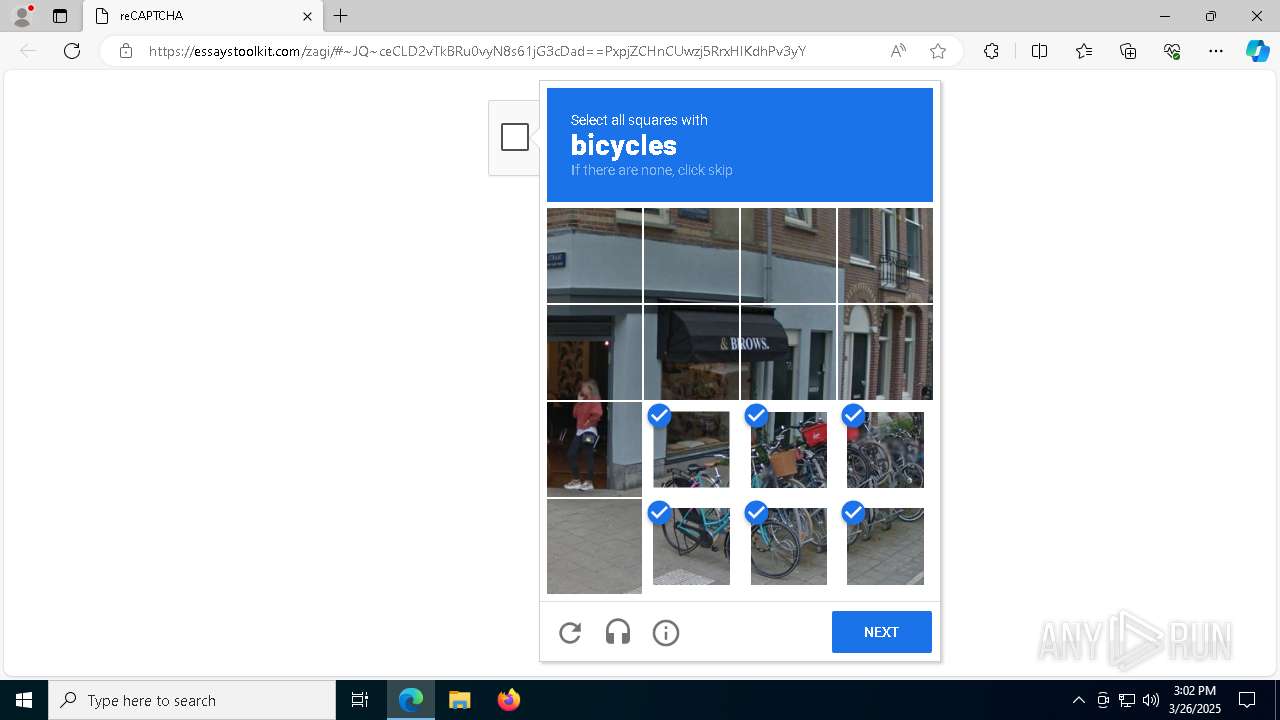The height and width of the screenshot is (720, 1280).
Task: Deselect tile with bike wheels above pavement
Action: (885, 546)
